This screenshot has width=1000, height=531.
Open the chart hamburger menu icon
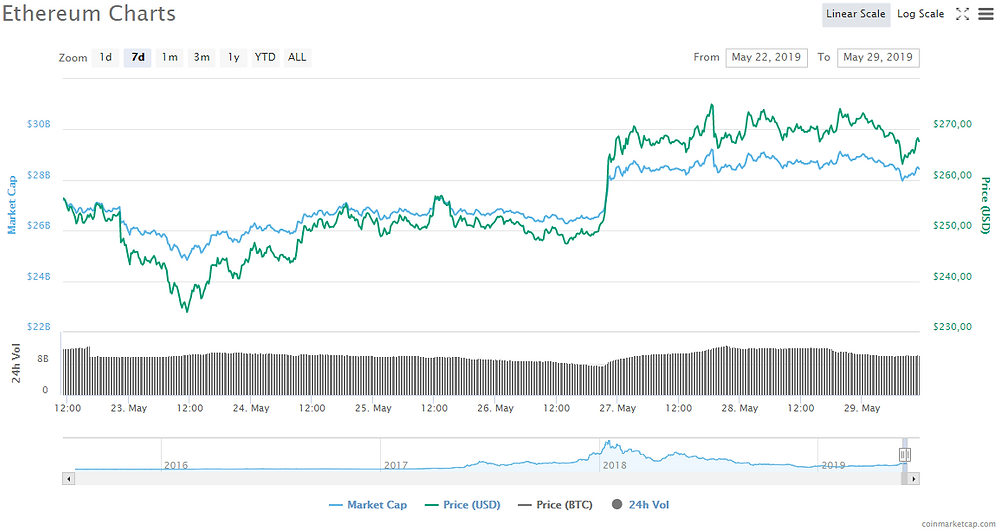pos(985,14)
